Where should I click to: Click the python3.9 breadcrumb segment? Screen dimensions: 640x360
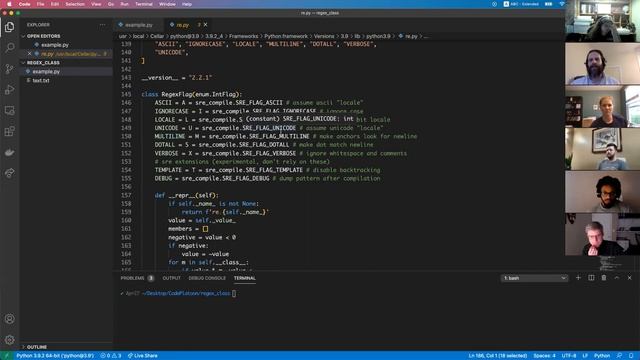click(x=378, y=36)
